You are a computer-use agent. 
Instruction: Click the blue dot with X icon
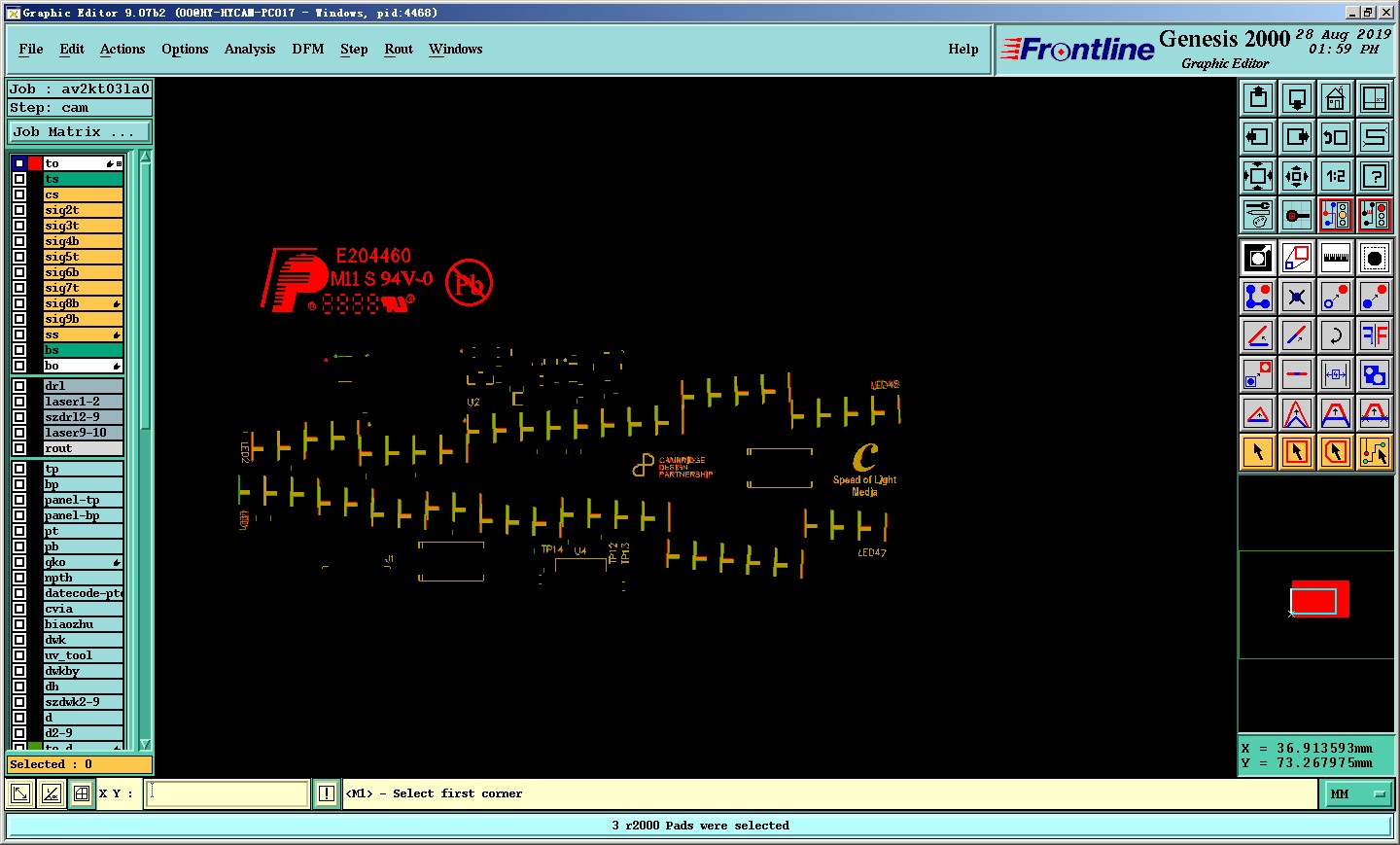[x=1297, y=297]
